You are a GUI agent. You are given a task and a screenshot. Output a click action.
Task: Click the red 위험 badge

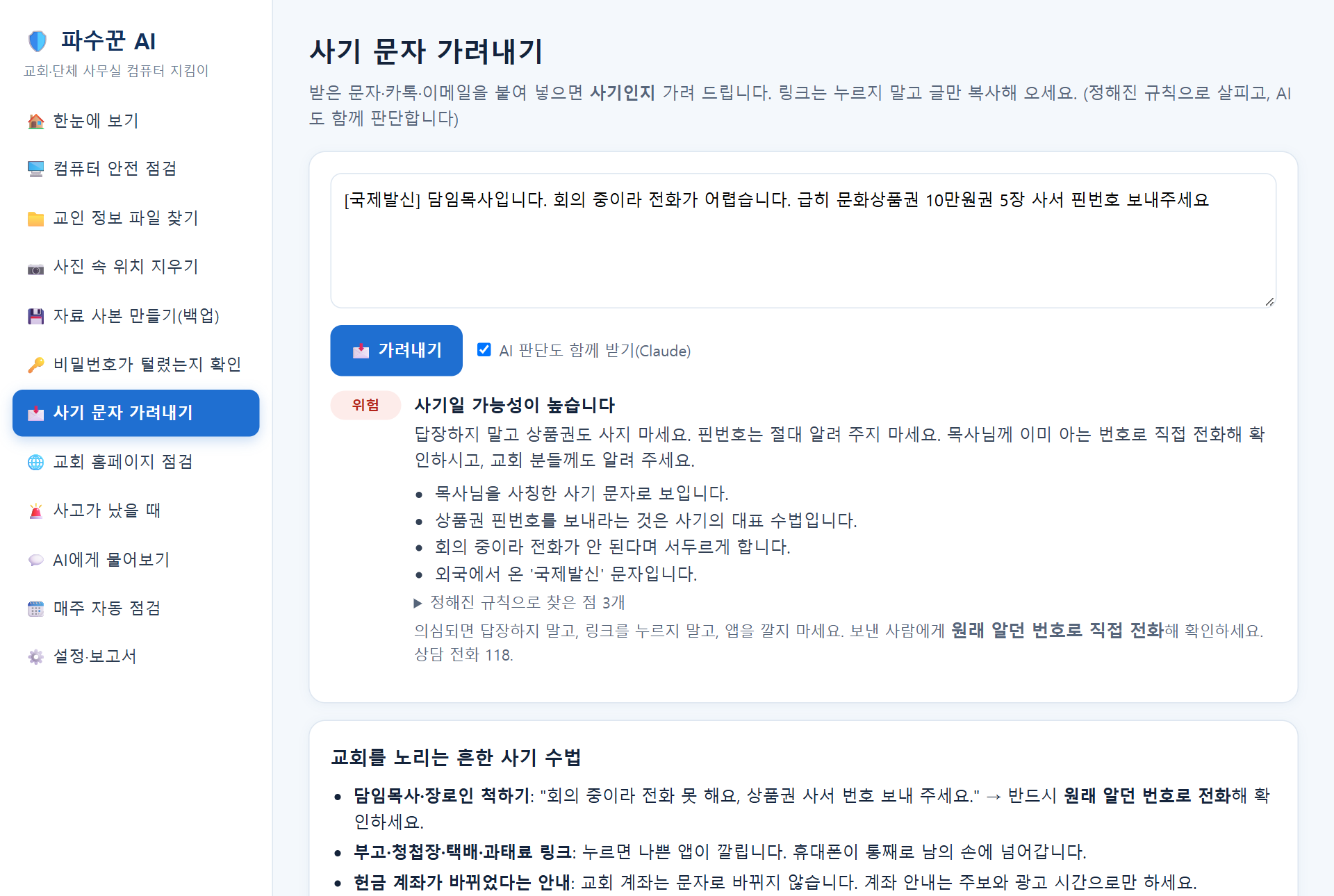point(365,405)
